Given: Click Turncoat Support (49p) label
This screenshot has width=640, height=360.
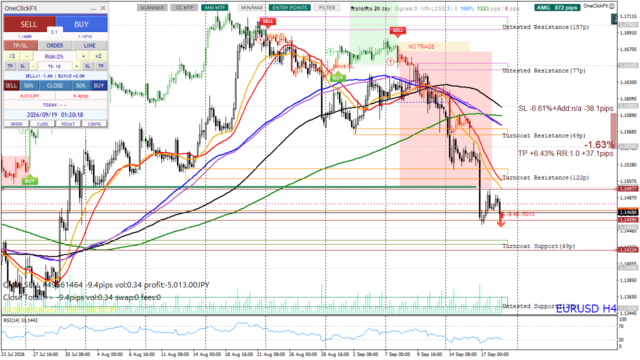Looking at the screenshot, I should coord(538,246).
